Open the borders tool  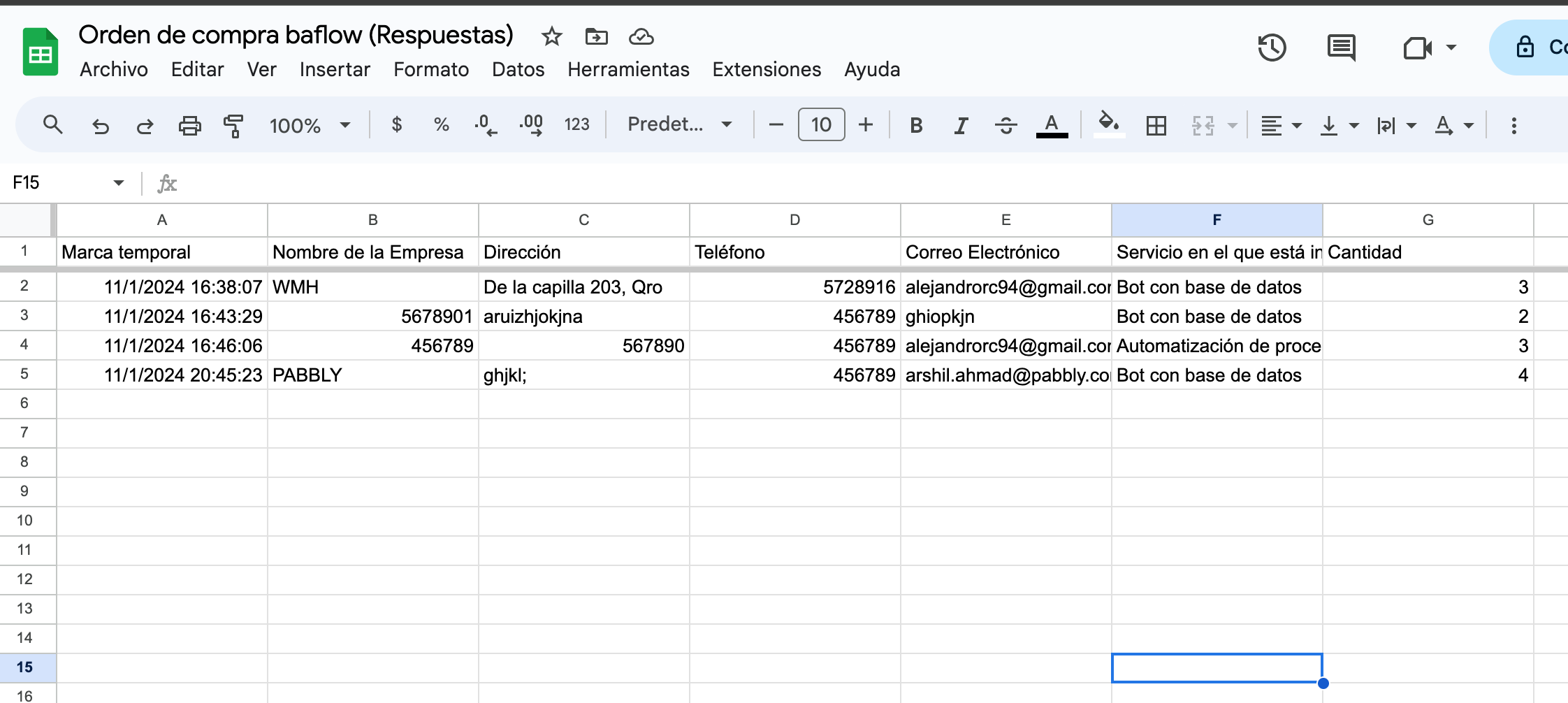pyautogui.click(x=1156, y=126)
